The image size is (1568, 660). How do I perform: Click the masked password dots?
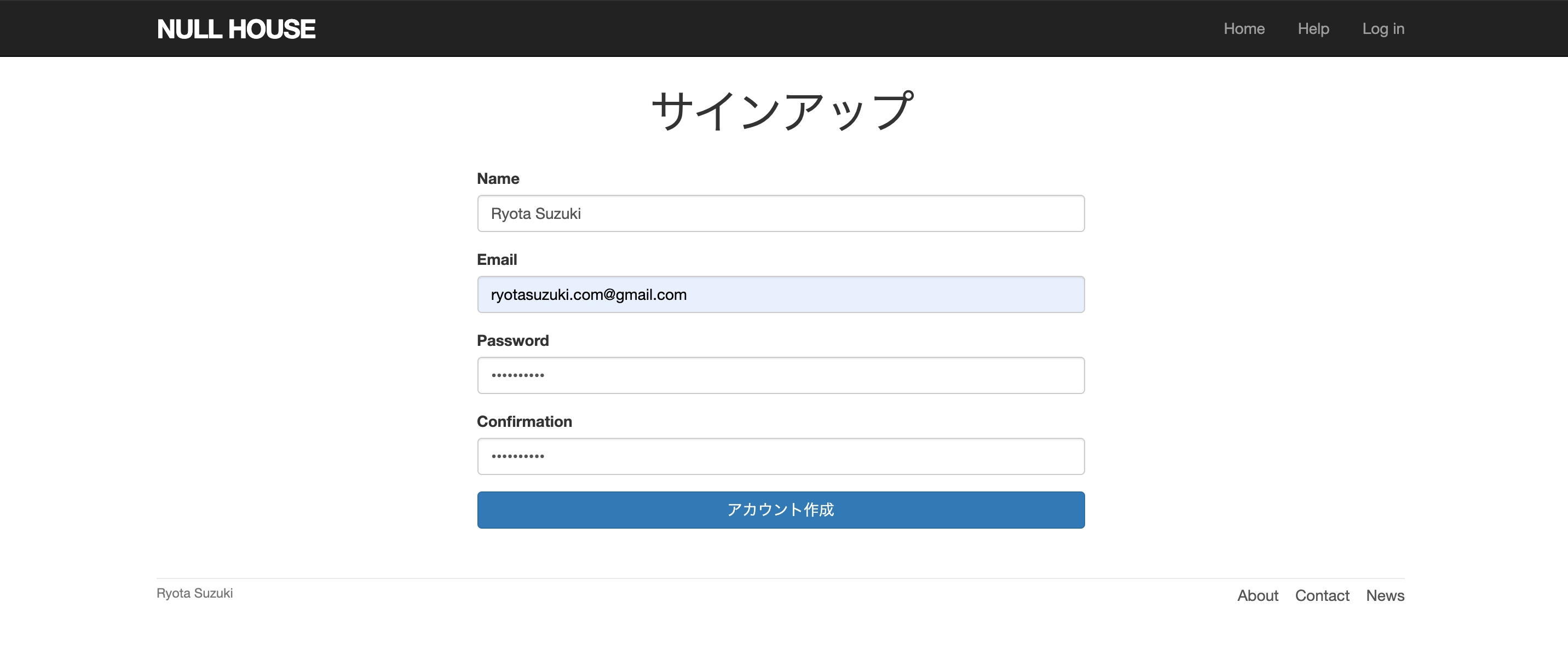pyautogui.click(x=516, y=375)
